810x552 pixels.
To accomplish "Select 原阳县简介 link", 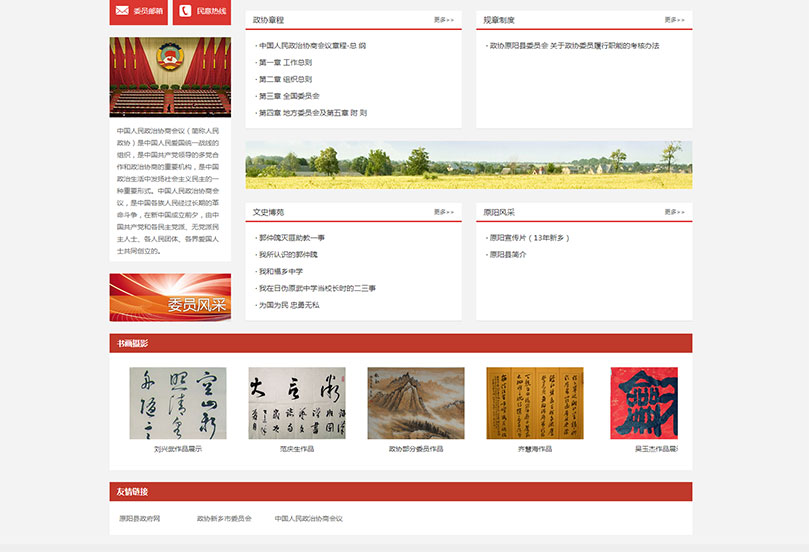I will point(508,255).
